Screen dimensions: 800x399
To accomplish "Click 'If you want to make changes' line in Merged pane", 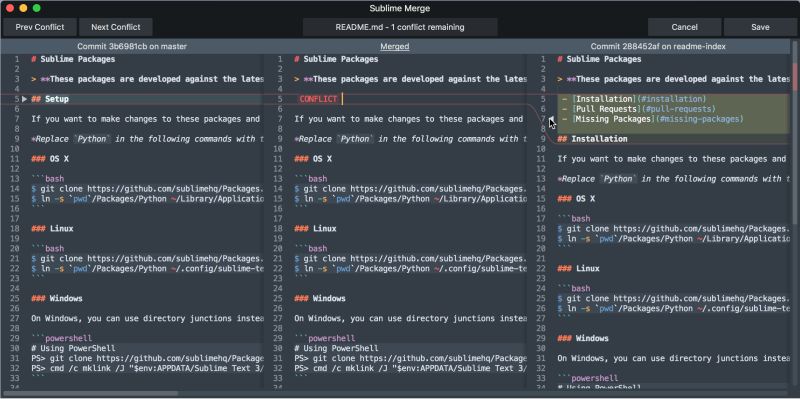I will point(410,119).
